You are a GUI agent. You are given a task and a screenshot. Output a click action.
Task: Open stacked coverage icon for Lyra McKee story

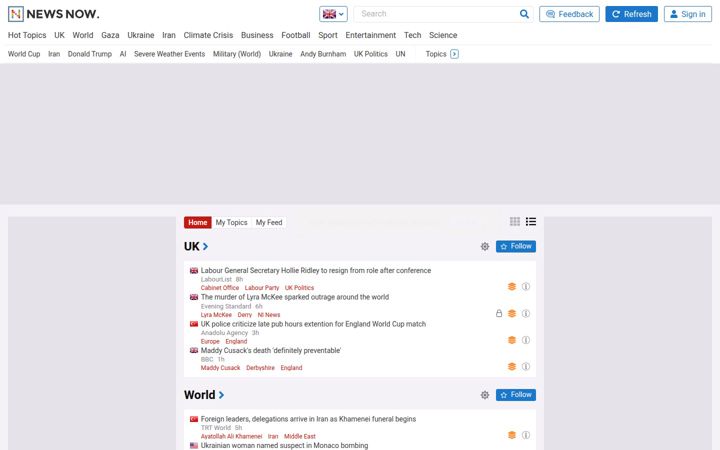tap(512, 314)
